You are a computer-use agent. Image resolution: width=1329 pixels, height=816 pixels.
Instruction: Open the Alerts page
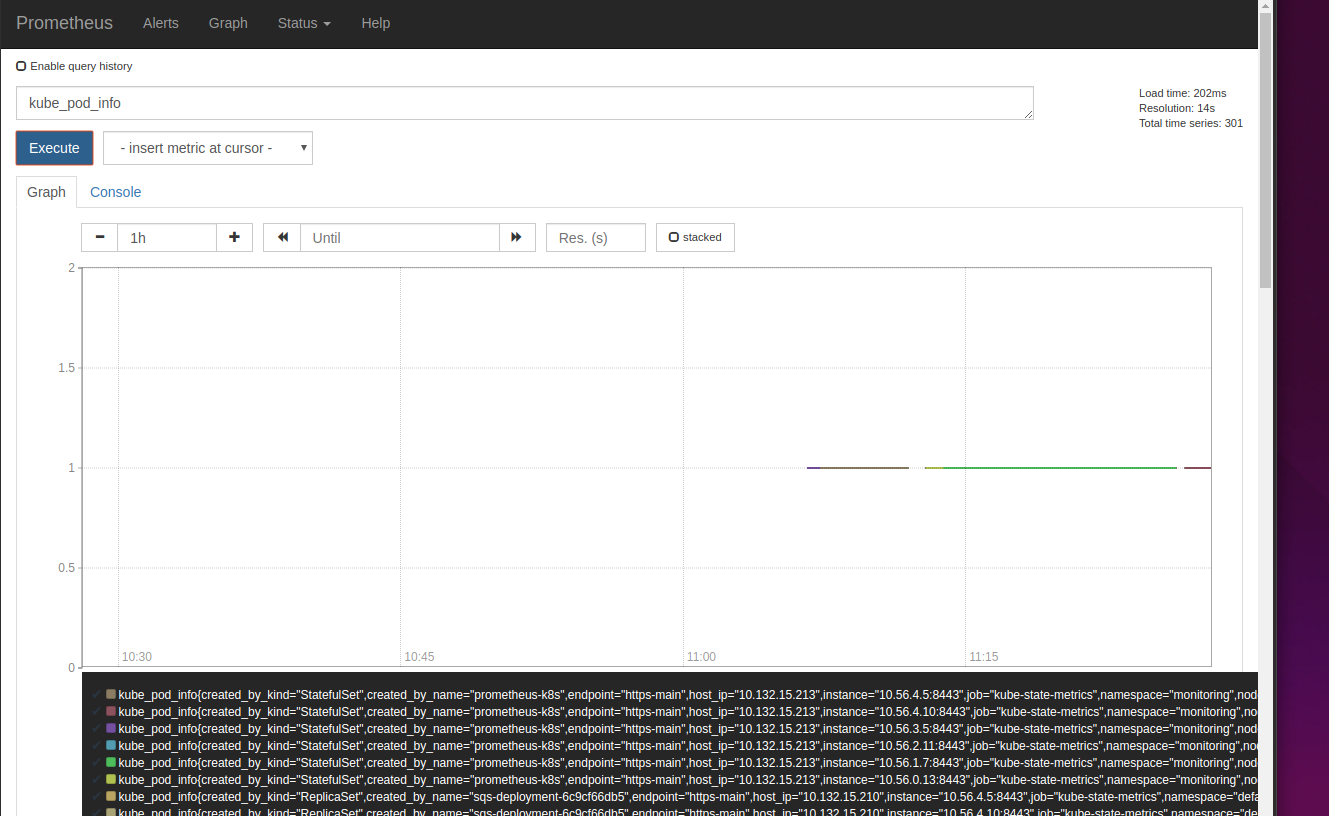pyautogui.click(x=160, y=23)
